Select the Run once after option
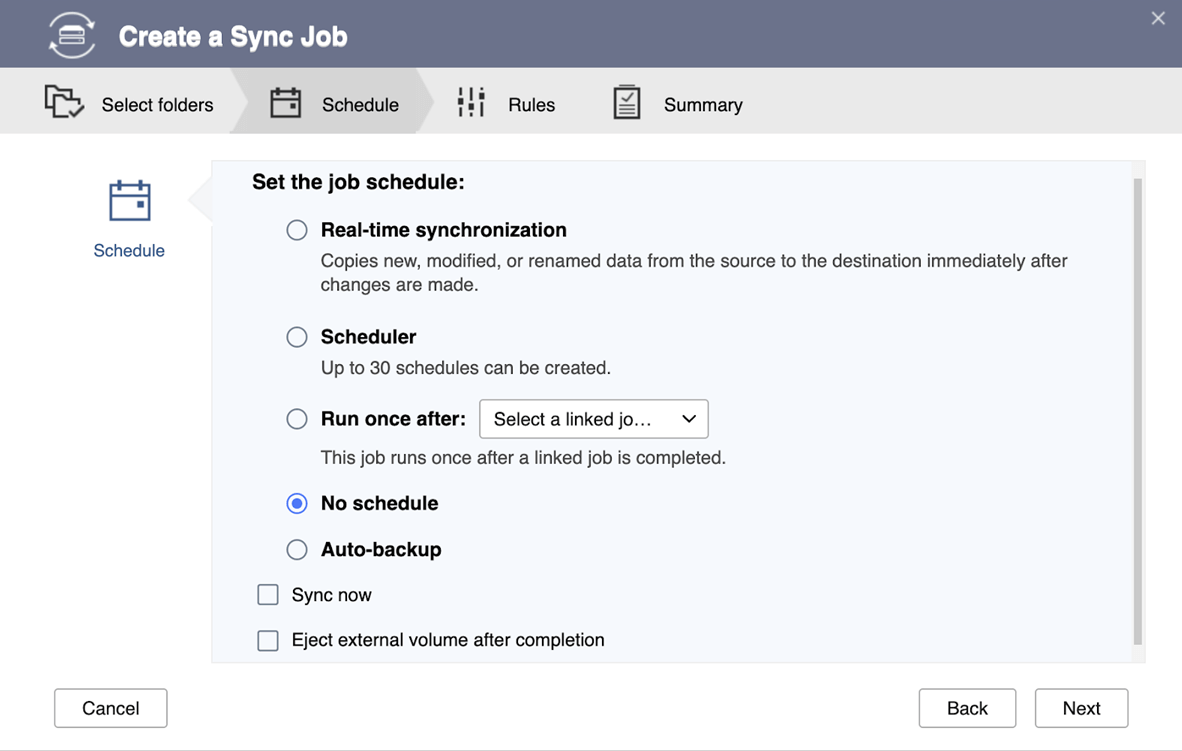 click(297, 419)
